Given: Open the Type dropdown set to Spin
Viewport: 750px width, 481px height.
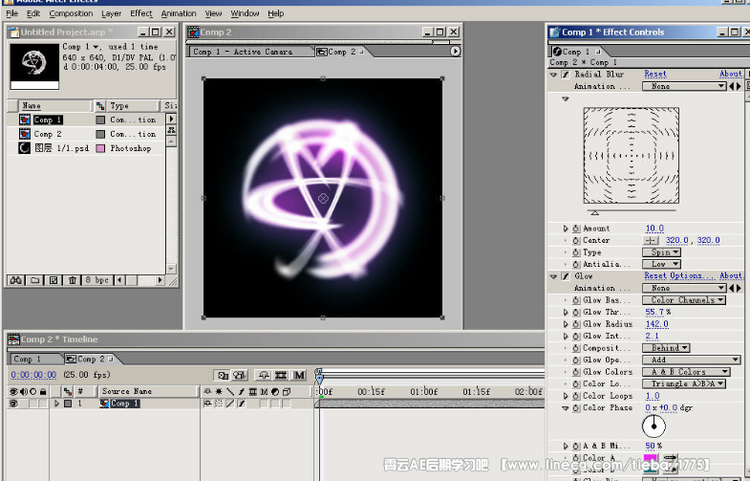Looking at the screenshot, I should click(661, 252).
